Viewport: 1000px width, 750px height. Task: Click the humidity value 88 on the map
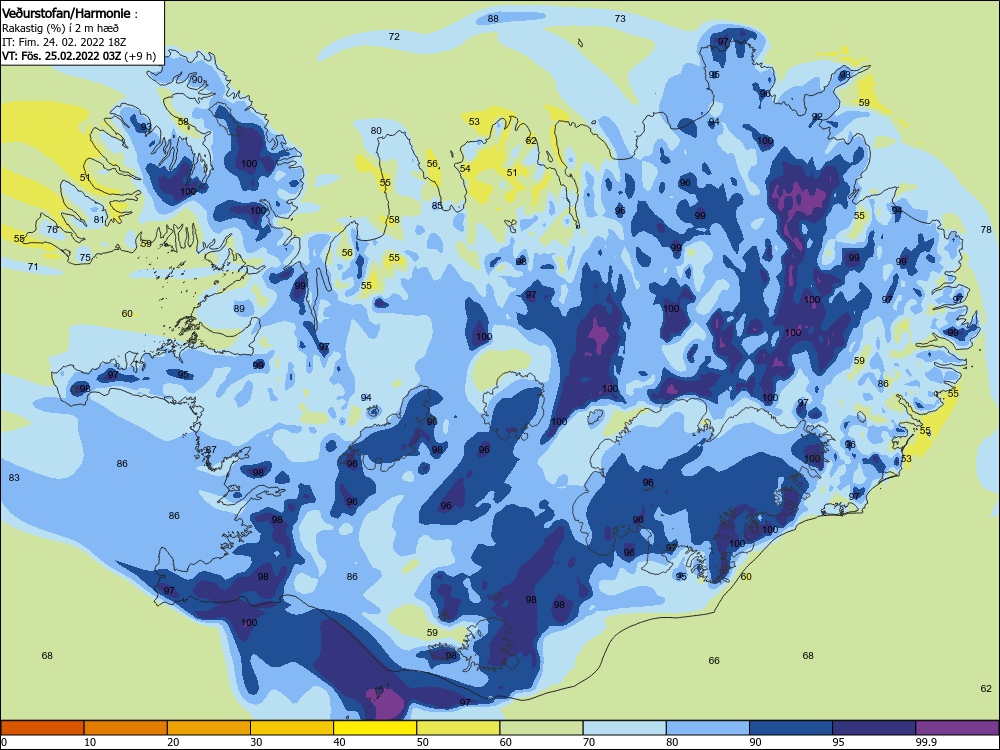point(493,18)
